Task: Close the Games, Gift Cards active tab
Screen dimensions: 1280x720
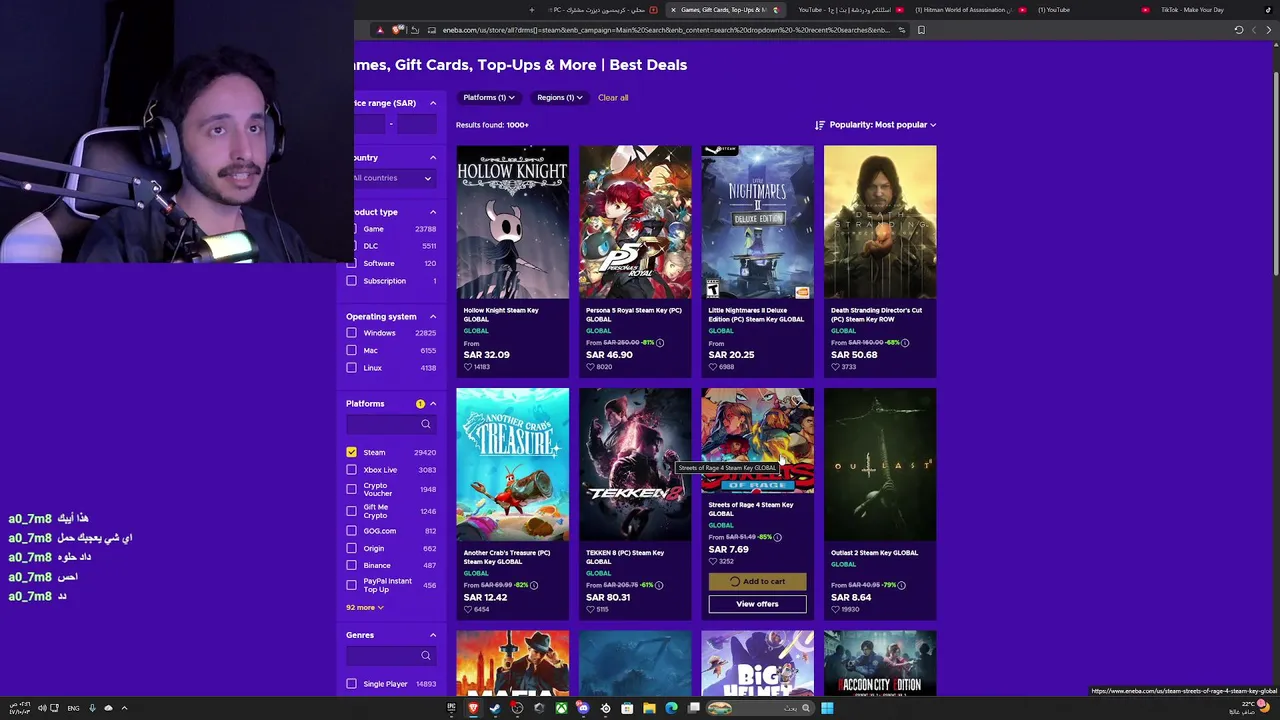Action: point(673,10)
